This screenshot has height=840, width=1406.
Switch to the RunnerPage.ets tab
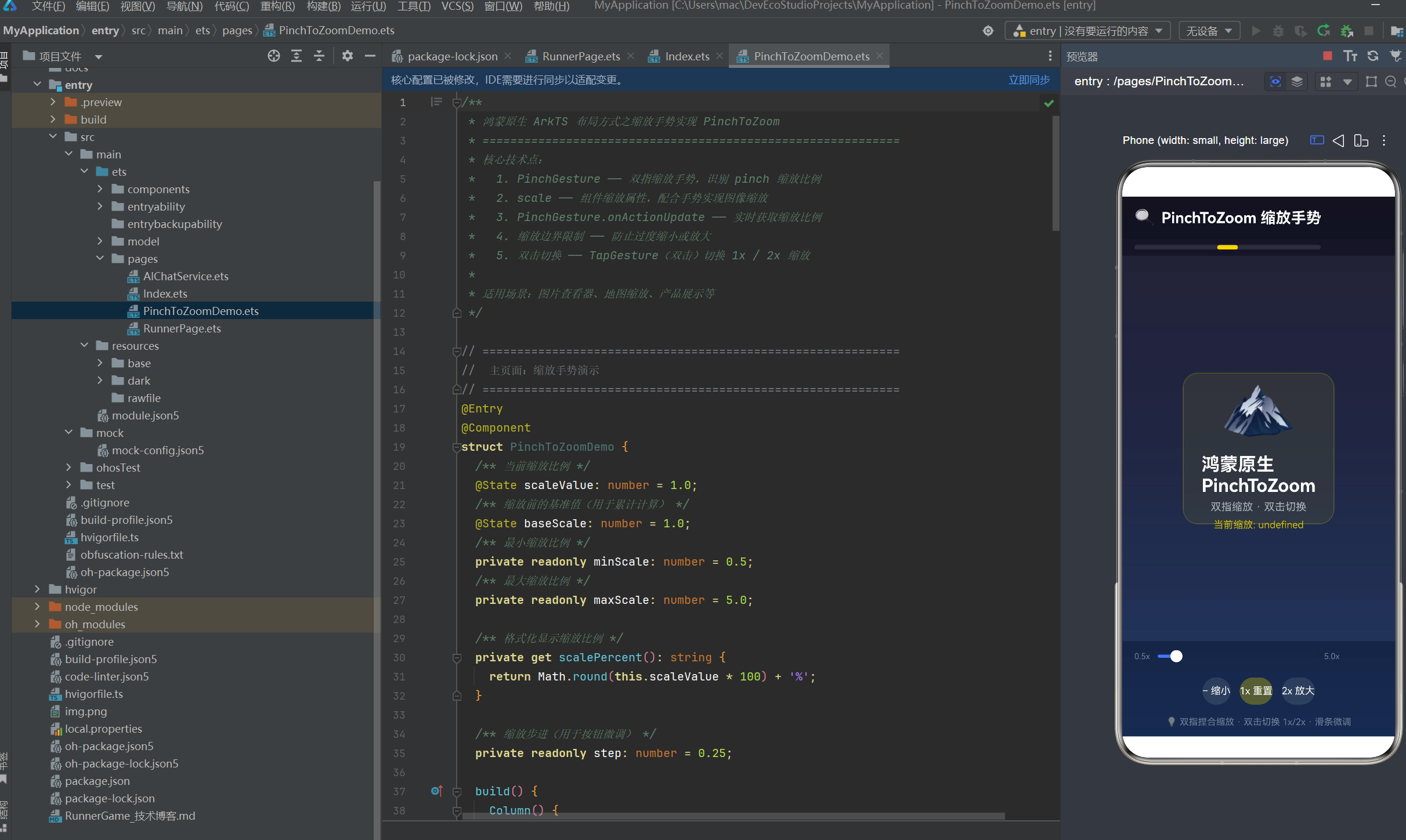(x=580, y=56)
